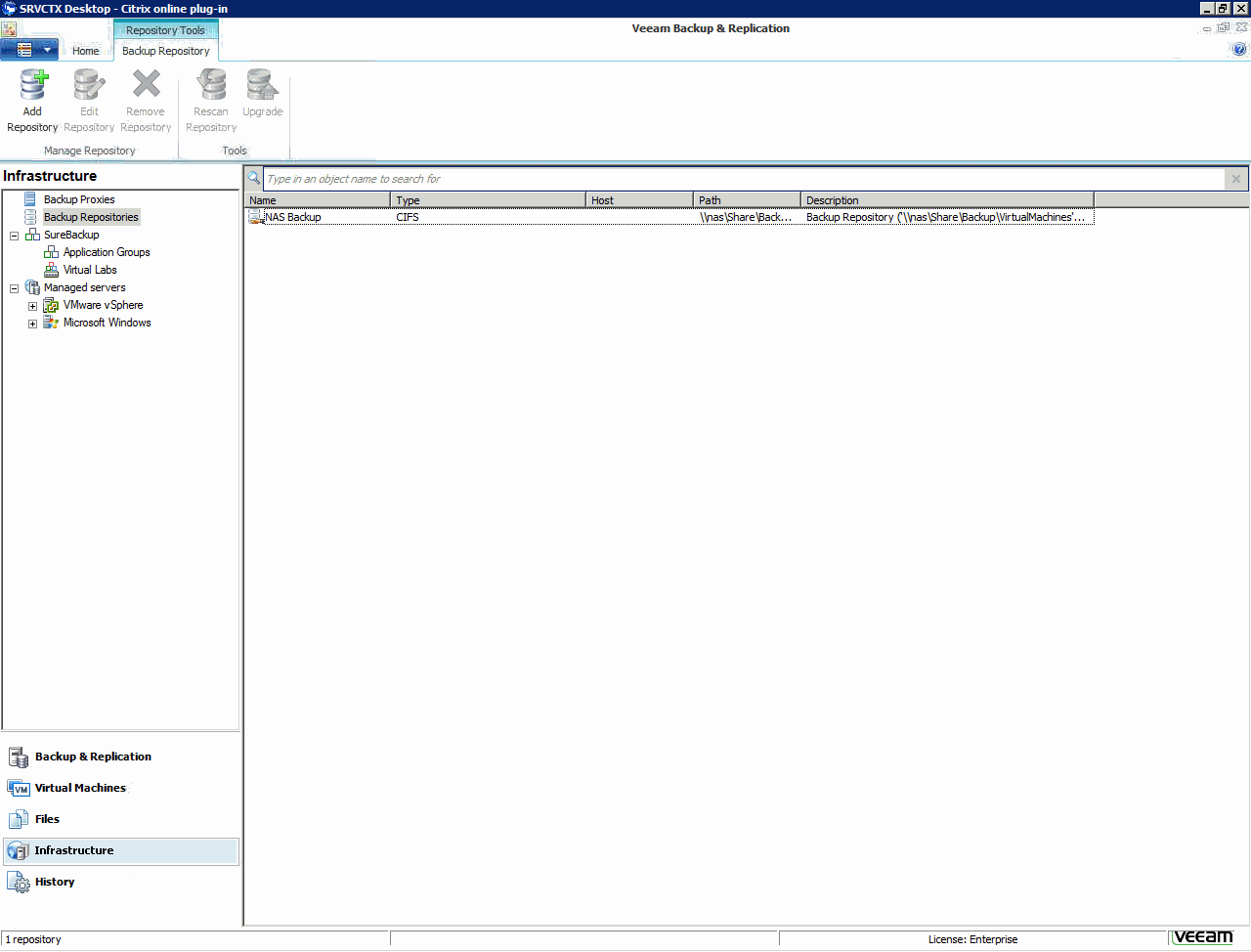Select VMware vSphere in the tree

click(x=103, y=305)
